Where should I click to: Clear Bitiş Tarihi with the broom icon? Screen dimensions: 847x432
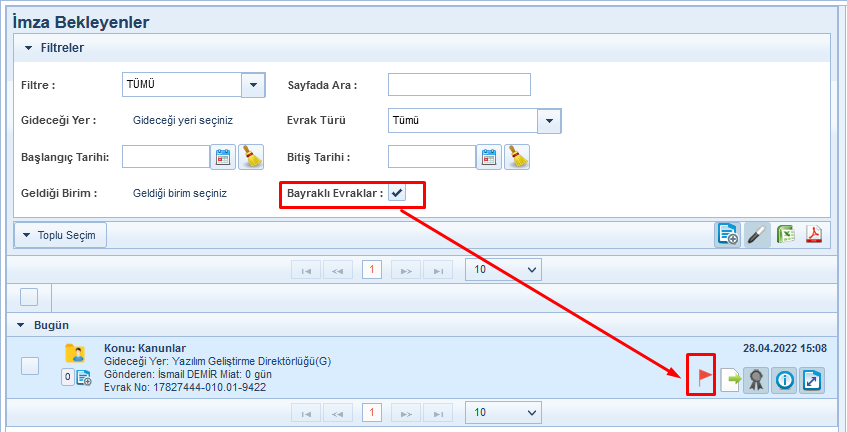click(x=516, y=157)
